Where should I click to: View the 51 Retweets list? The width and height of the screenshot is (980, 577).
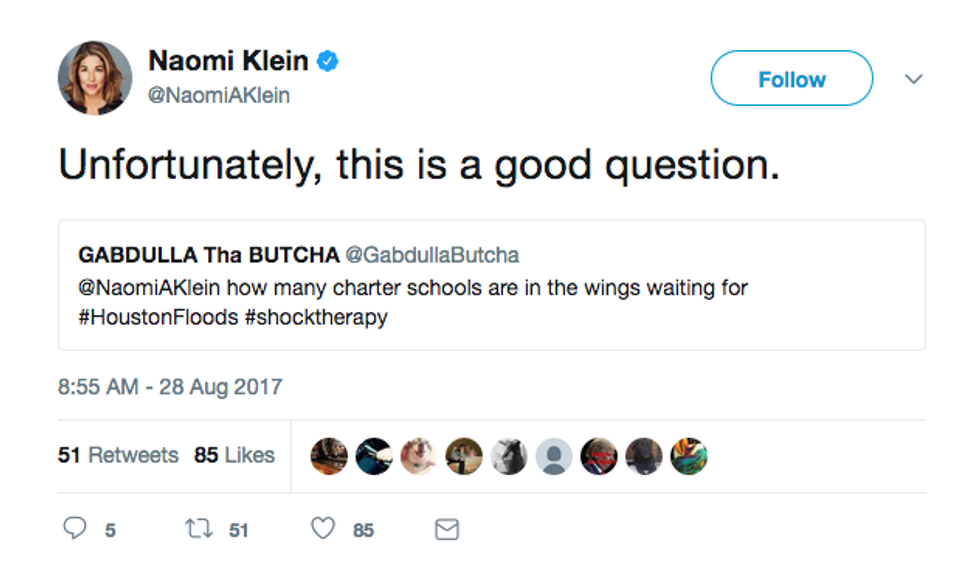tap(118, 455)
